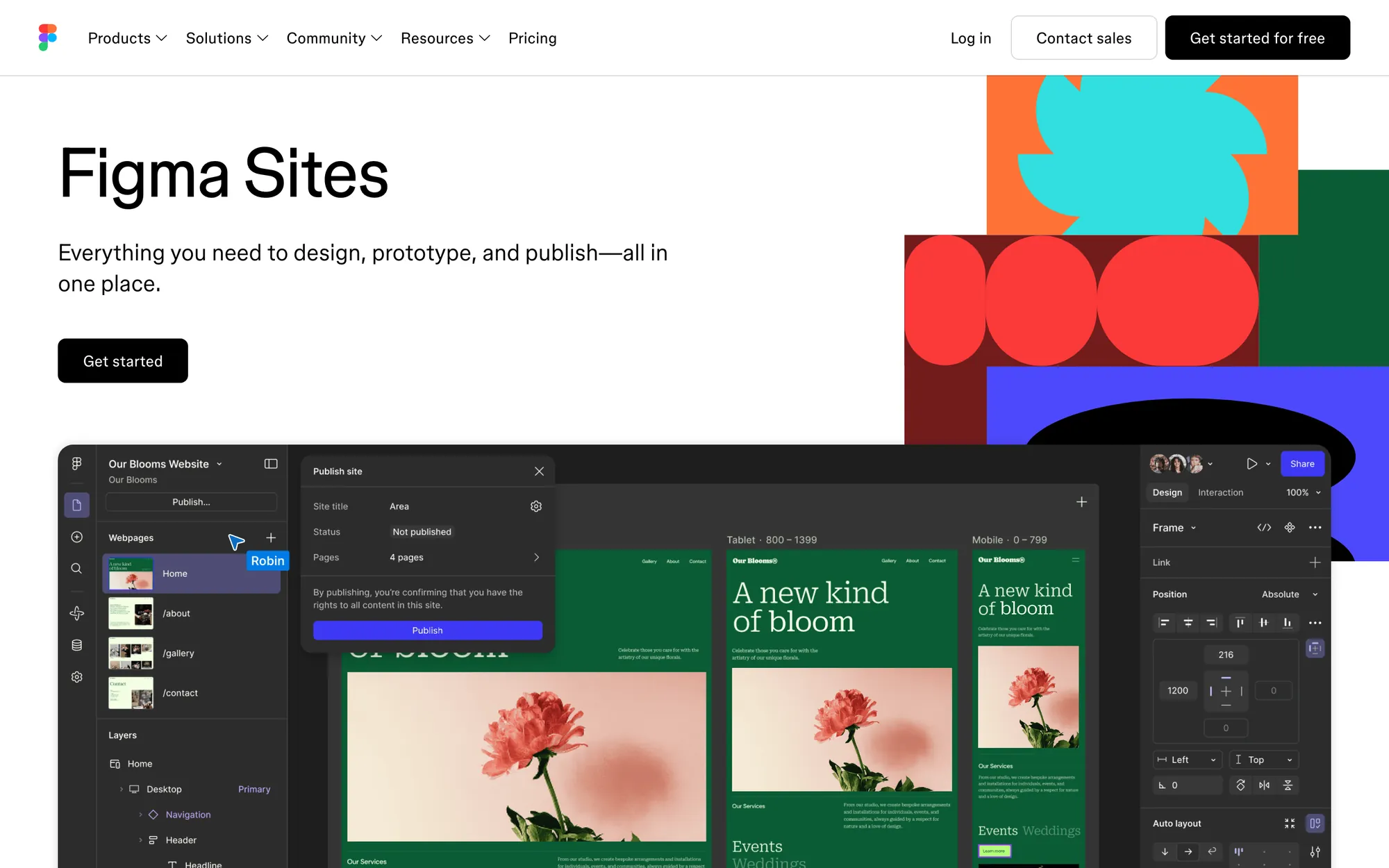Open the Community dropdown

[334, 38]
